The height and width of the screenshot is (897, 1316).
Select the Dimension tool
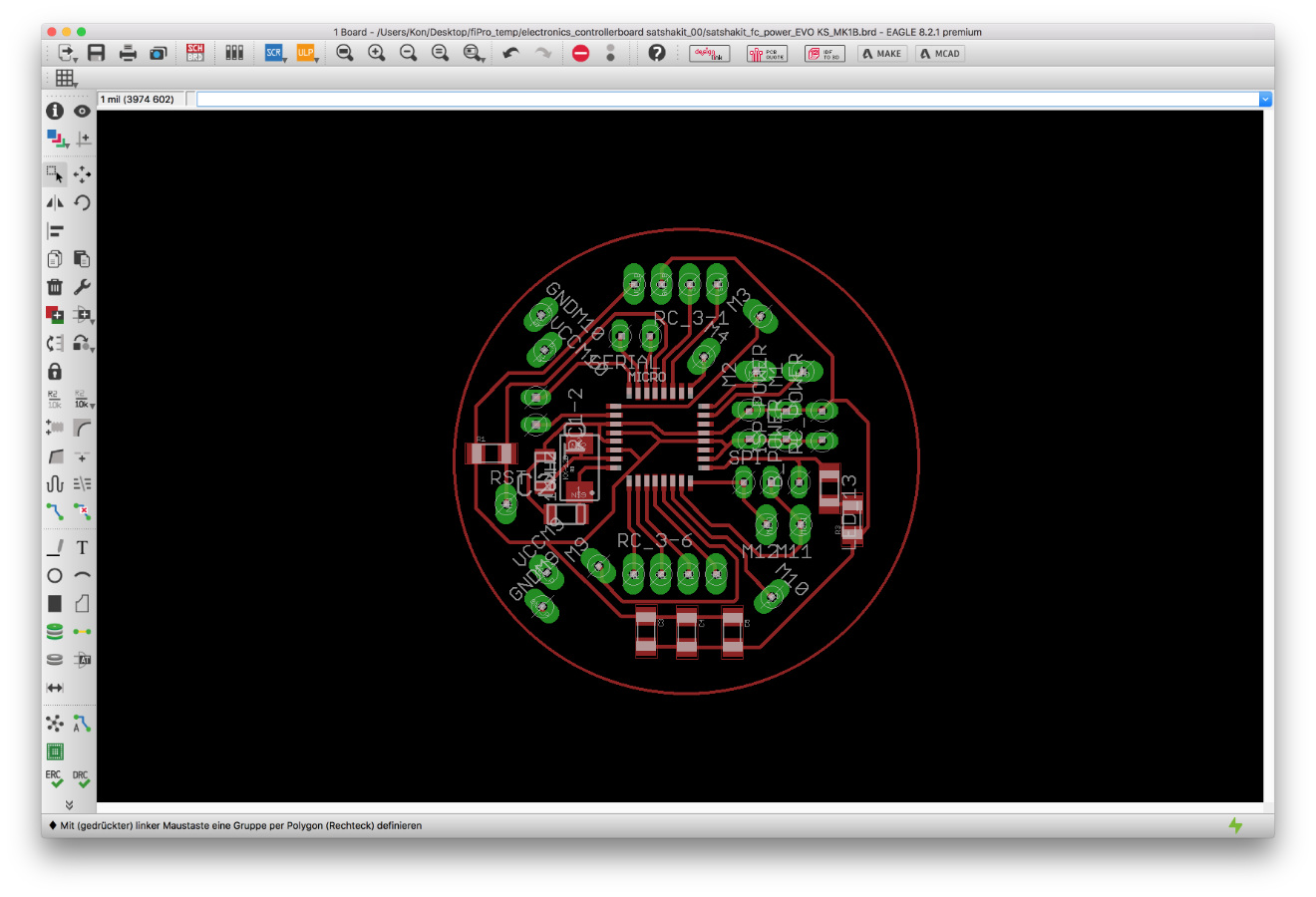coord(55,688)
